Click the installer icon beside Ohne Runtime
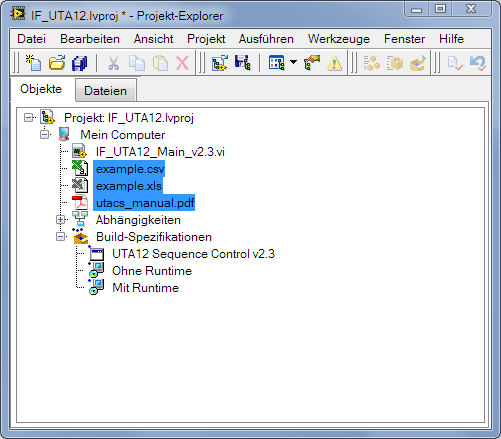 (96, 270)
